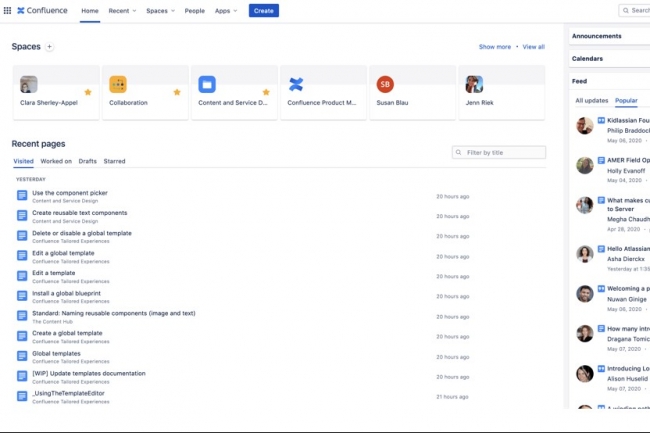Open Content and Service D... folder icon
Image resolution: width=650 pixels, height=433 pixels.
pyautogui.click(x=207, y=85)
